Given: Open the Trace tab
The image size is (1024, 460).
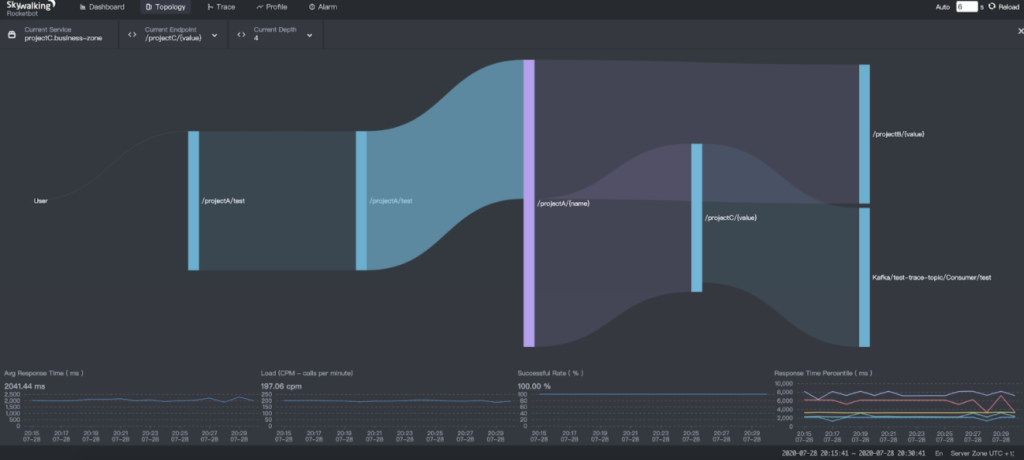Looking at the screenshot, I should pyautogui.click(x=220, y=7).
